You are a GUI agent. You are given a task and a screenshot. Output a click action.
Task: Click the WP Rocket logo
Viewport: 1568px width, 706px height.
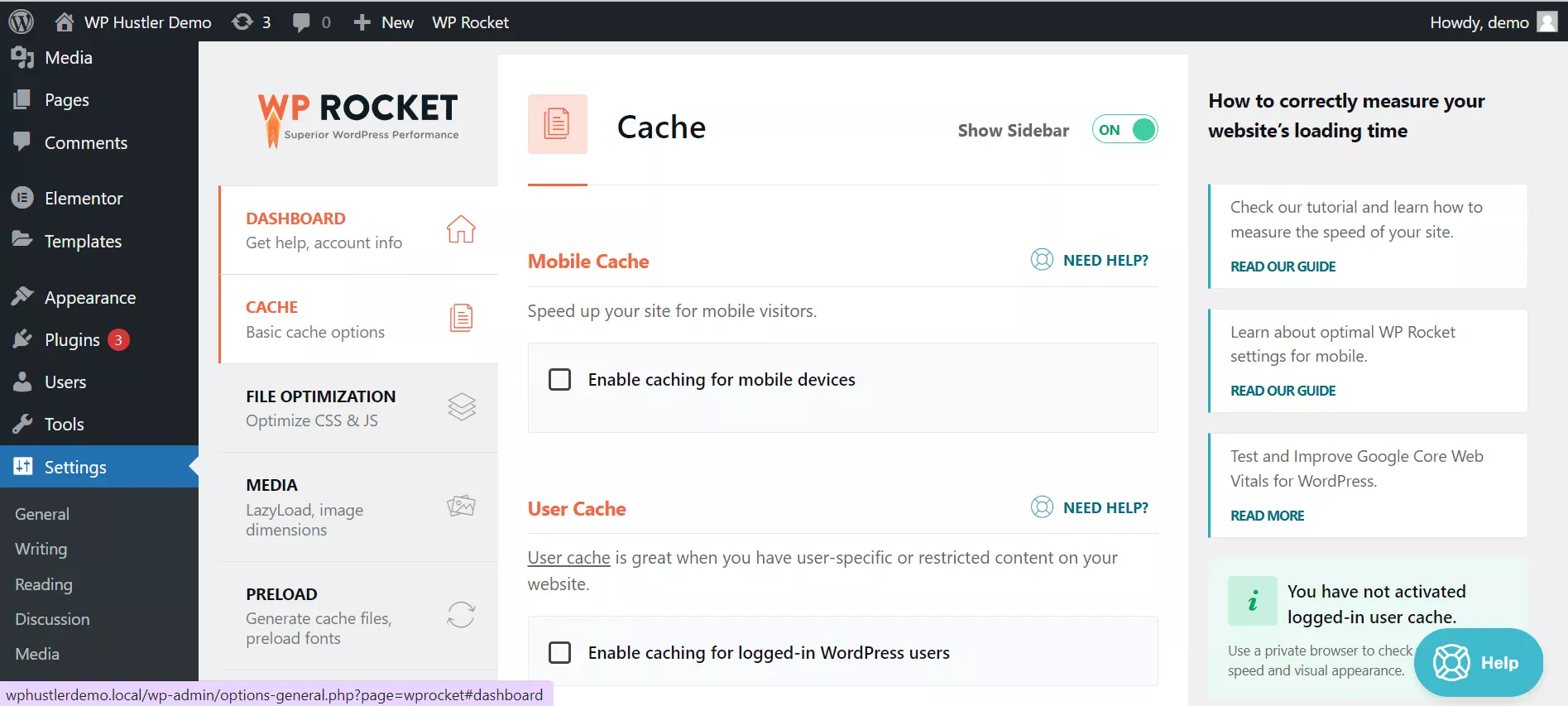pyautogui.click(x=357, y=119)
